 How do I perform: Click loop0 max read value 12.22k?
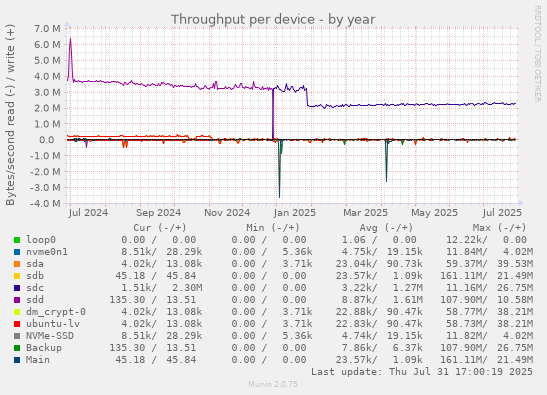tap(466, 240)
